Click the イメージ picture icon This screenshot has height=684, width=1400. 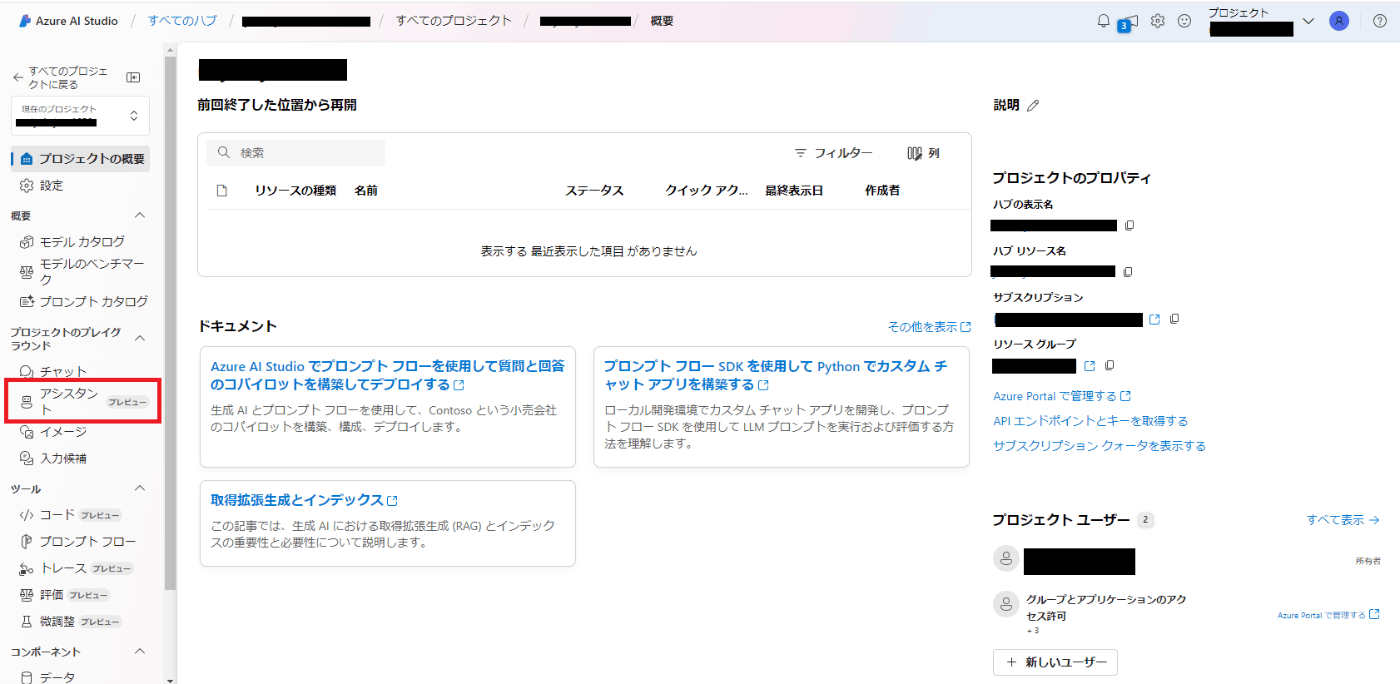(26, 432)
